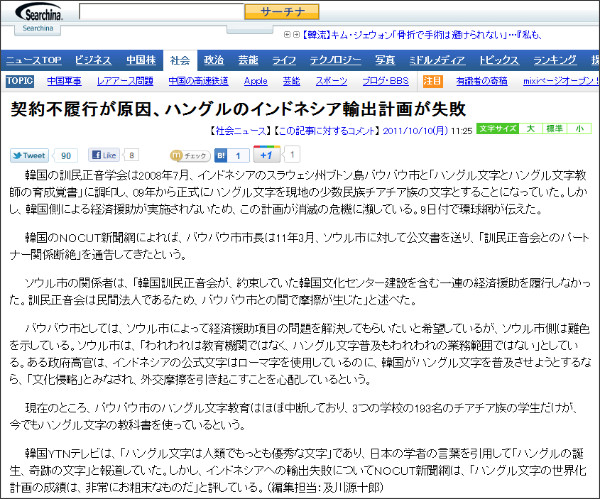Open the mixiページオープン link
The image size is (600, 499).
point(561,81)
